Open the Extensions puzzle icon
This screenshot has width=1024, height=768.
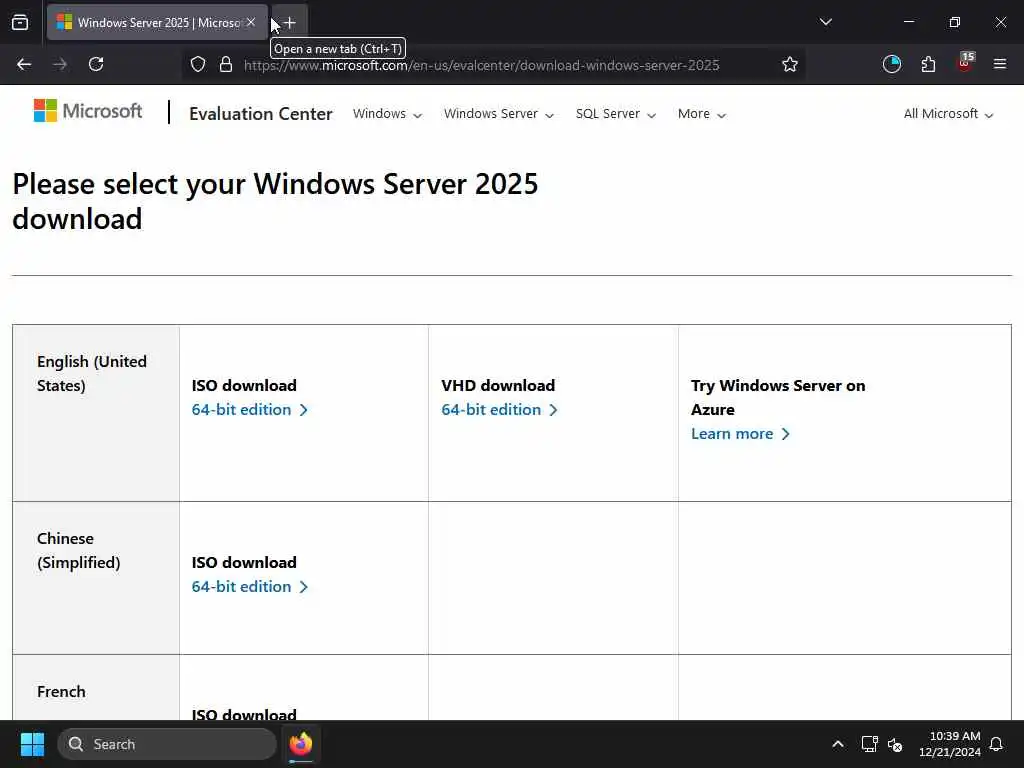[928, 64]
